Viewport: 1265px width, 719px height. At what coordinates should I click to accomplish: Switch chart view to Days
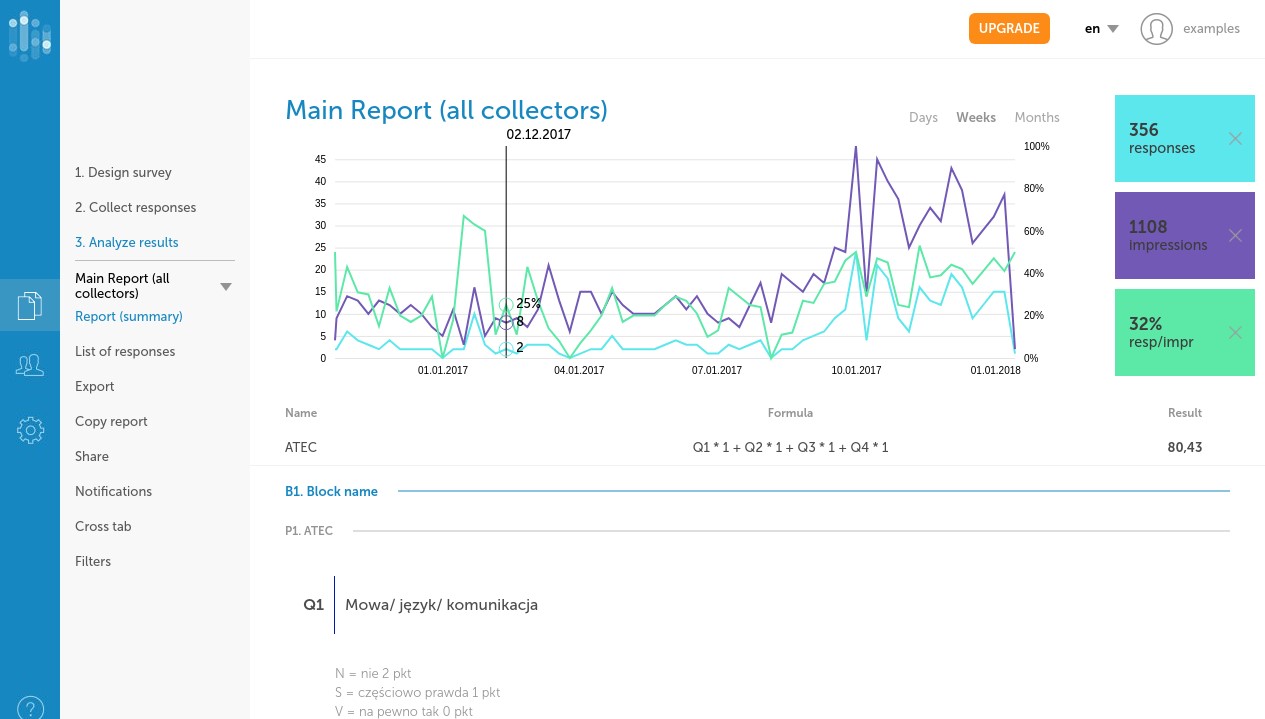[923, 118]
